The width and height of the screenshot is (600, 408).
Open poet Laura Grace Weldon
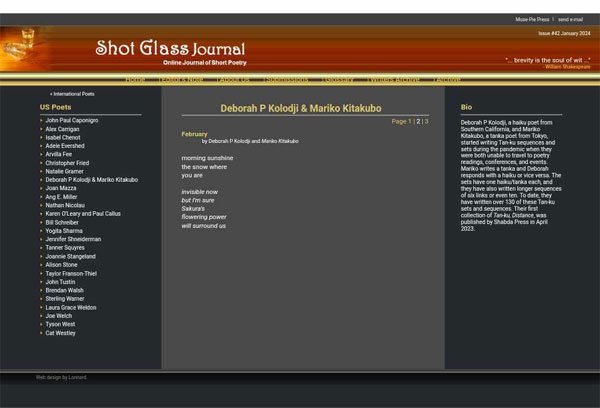coord(71,307)
